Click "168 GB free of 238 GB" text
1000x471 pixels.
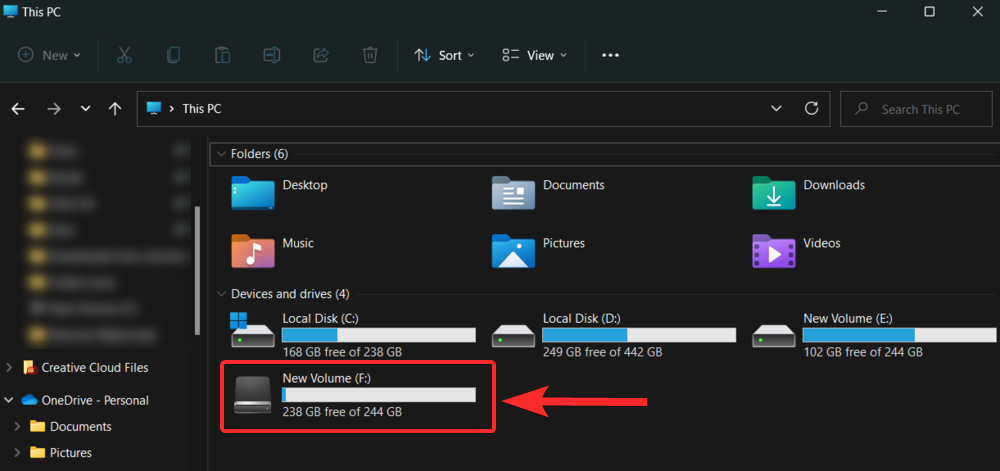tap(342, 352)
